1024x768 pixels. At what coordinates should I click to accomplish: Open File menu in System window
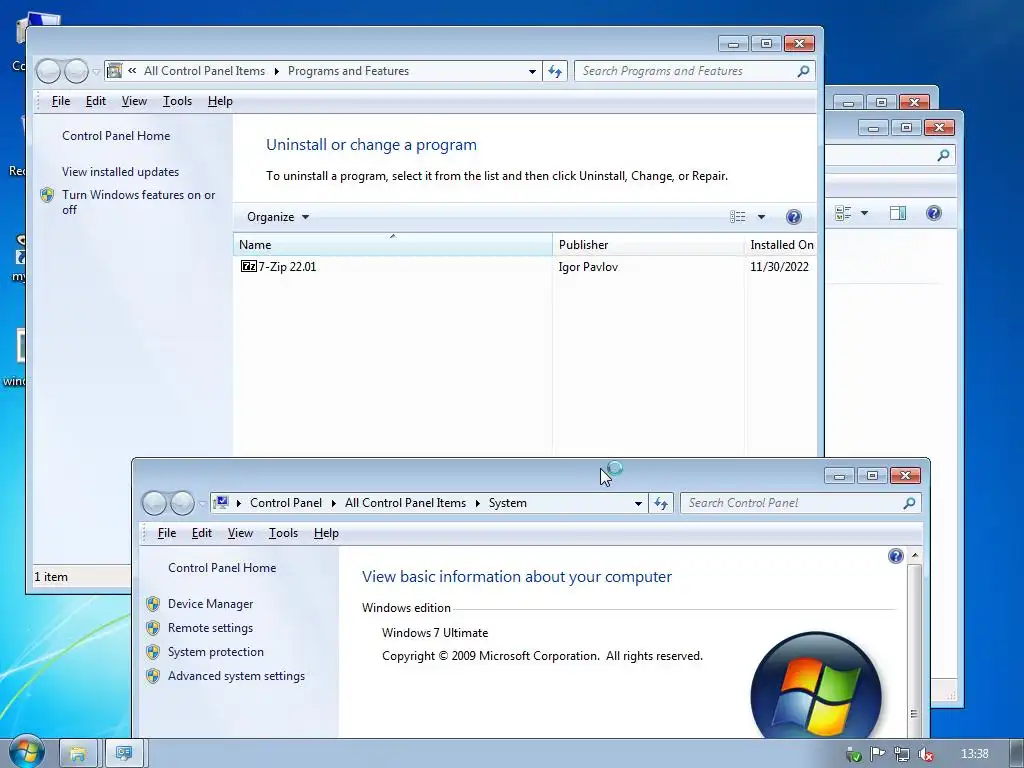[167, 534]
